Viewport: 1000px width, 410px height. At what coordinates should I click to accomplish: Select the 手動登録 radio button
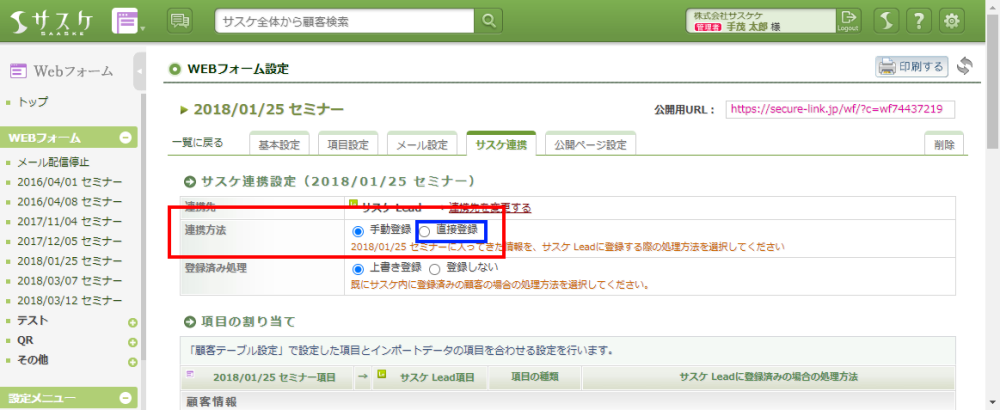[x=357, y=231]
